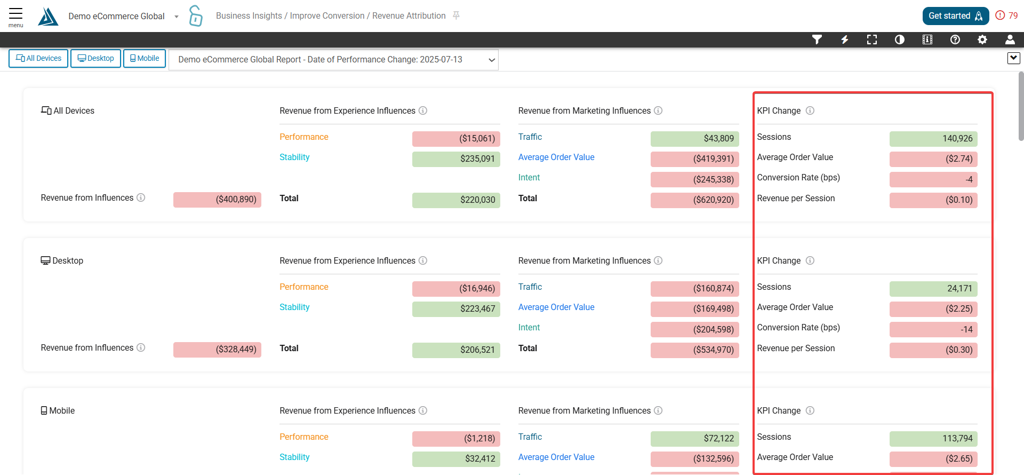1024x475 pixels.
Task: Open the info guide book icon
Action: 927,40
